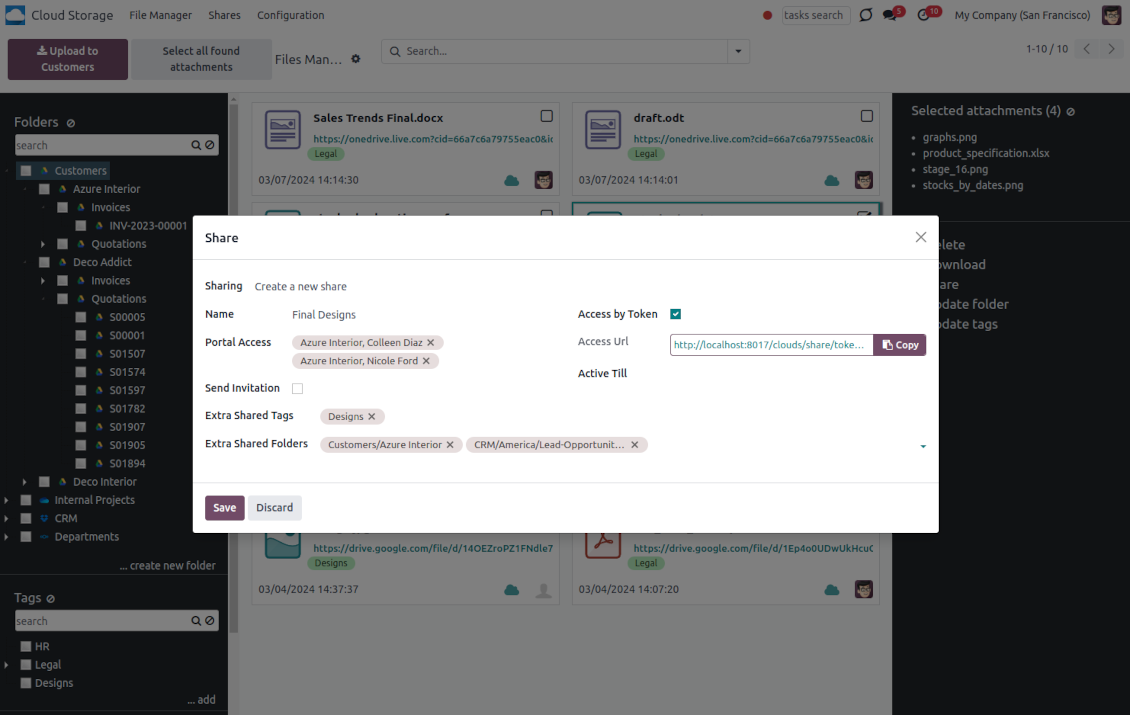
Task: Click the Name field with Final Designs
Action: click(420, 315)
